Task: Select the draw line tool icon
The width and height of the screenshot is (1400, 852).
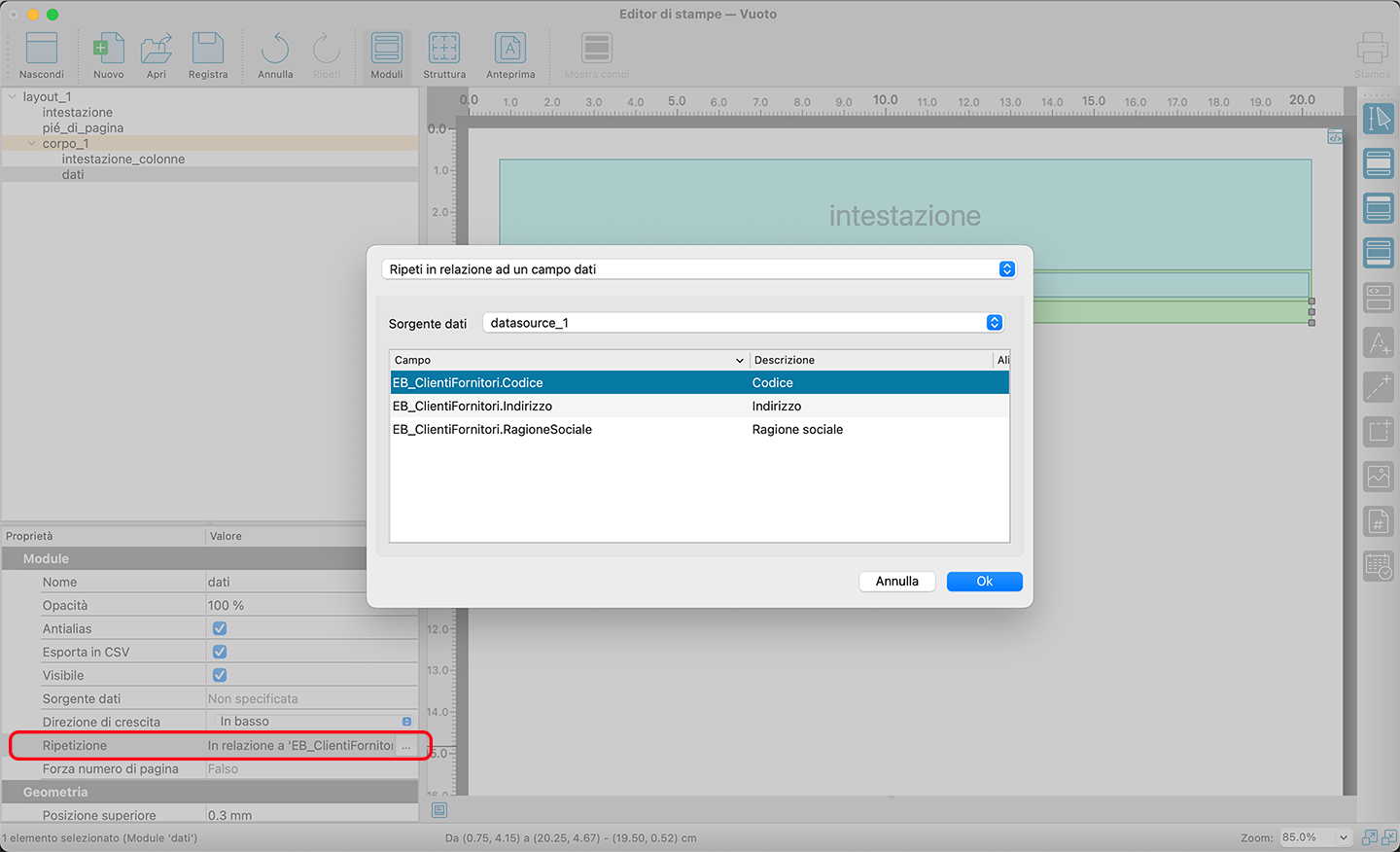Action: click(x=1379, y=387)
